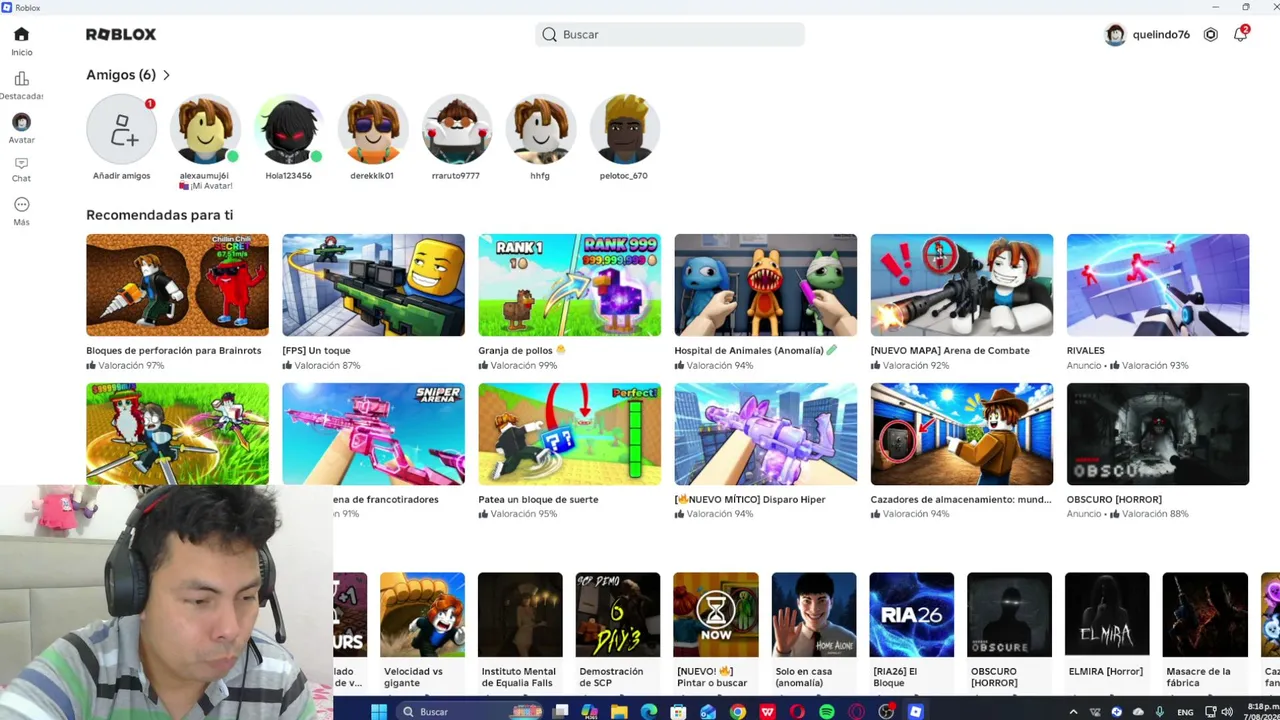This screenshot has width=1280, height=720.
Task: Open friend derekklk01's avatar
Action: [372, 129]
